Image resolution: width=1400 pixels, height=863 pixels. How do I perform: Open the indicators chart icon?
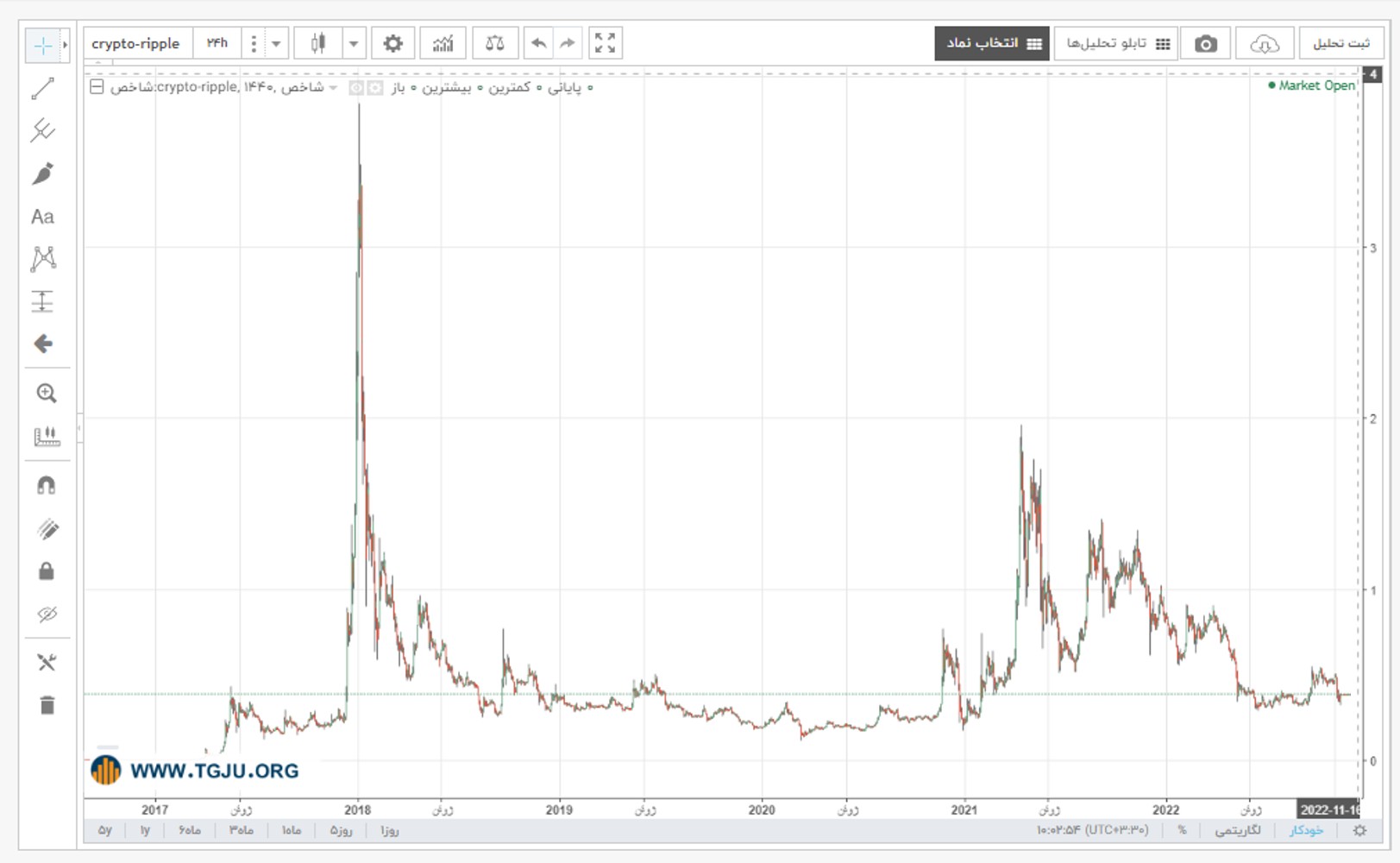(443, 43)
